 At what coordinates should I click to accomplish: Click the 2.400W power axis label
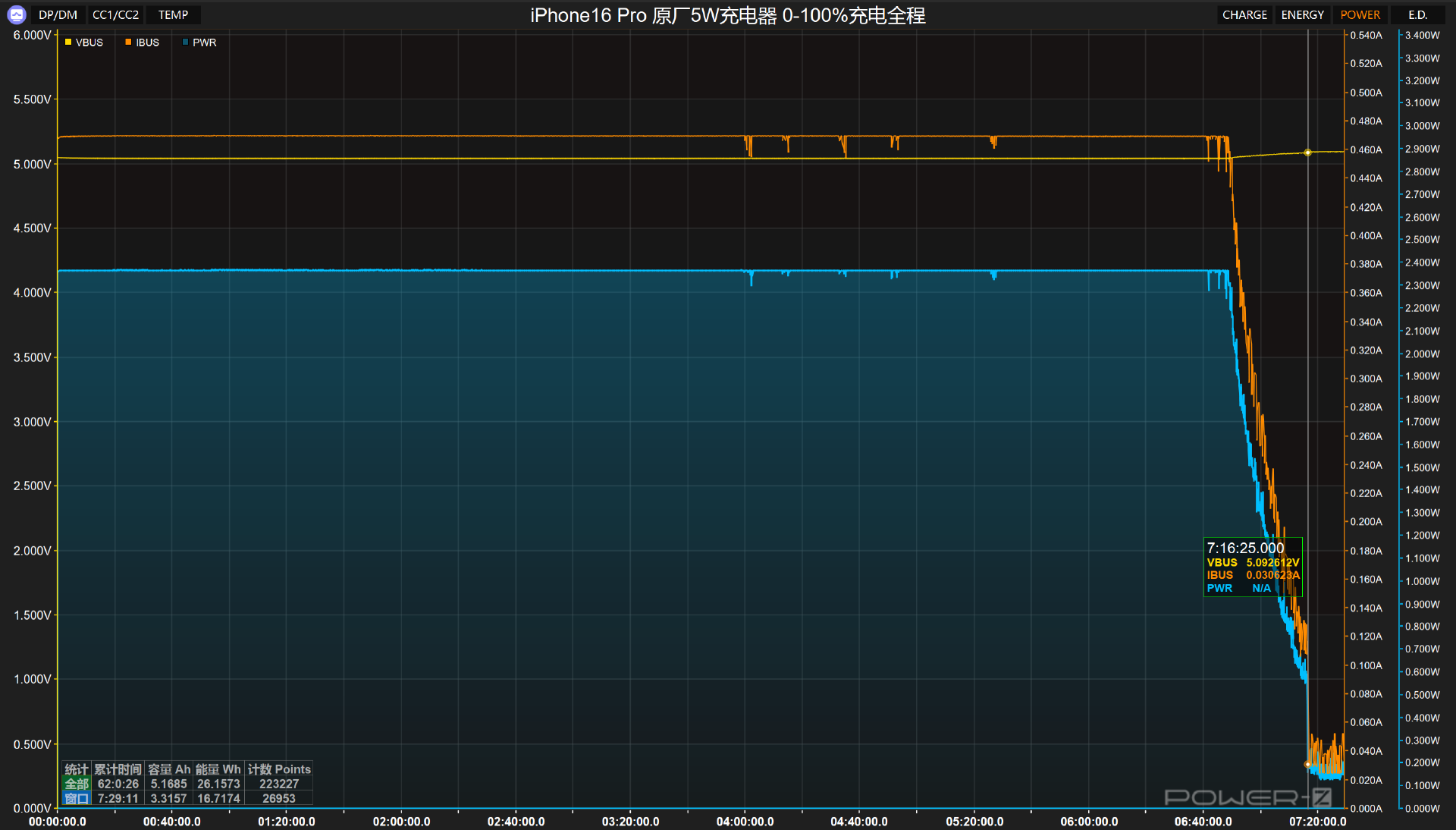[x=1422, y=263]
